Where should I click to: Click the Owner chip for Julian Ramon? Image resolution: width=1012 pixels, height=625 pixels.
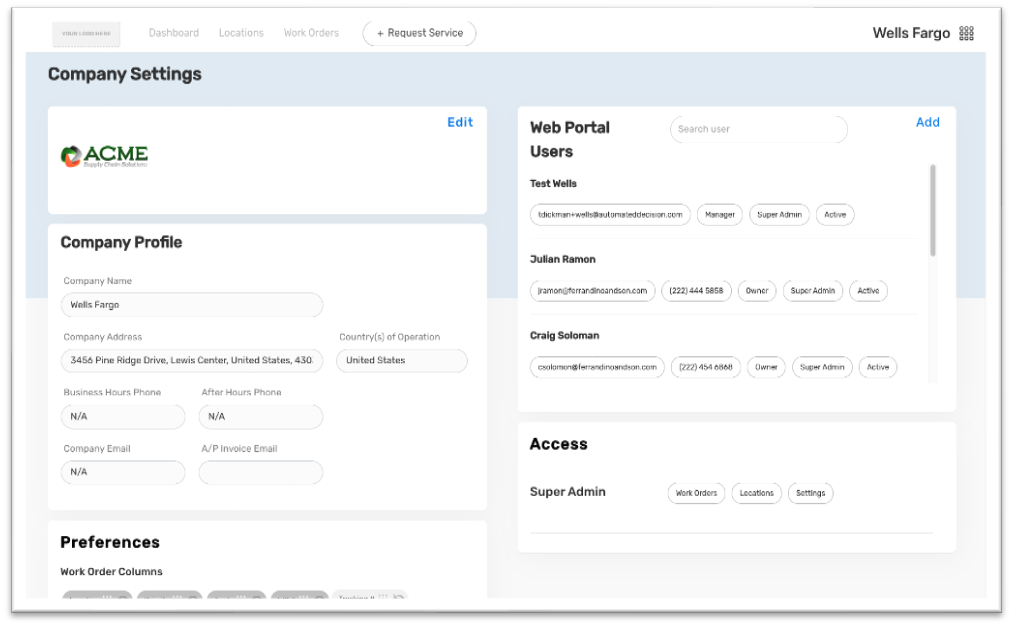click(757, 291)
